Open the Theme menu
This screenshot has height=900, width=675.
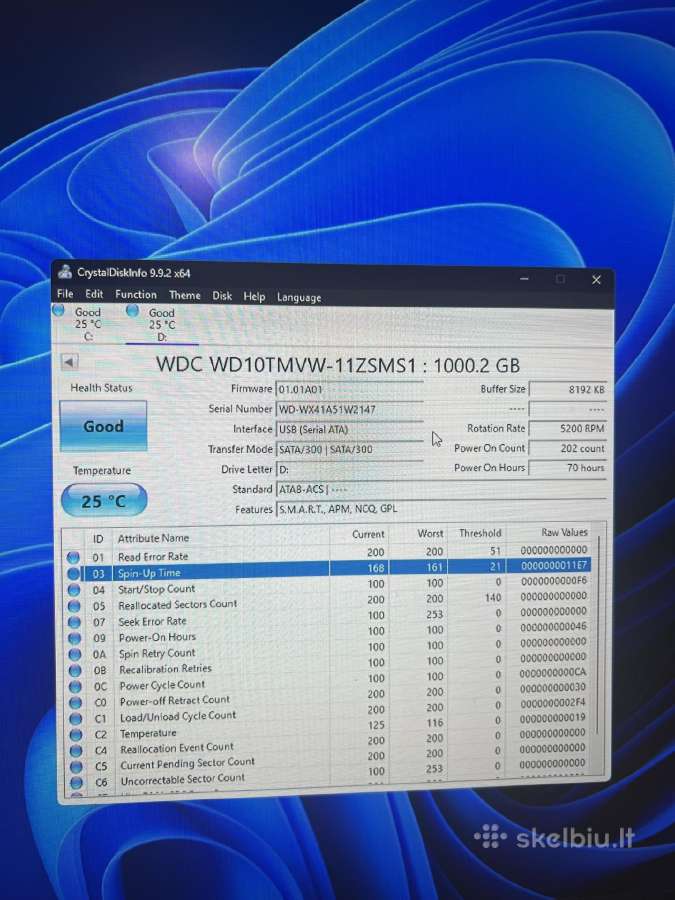click(x=185, y=295)
